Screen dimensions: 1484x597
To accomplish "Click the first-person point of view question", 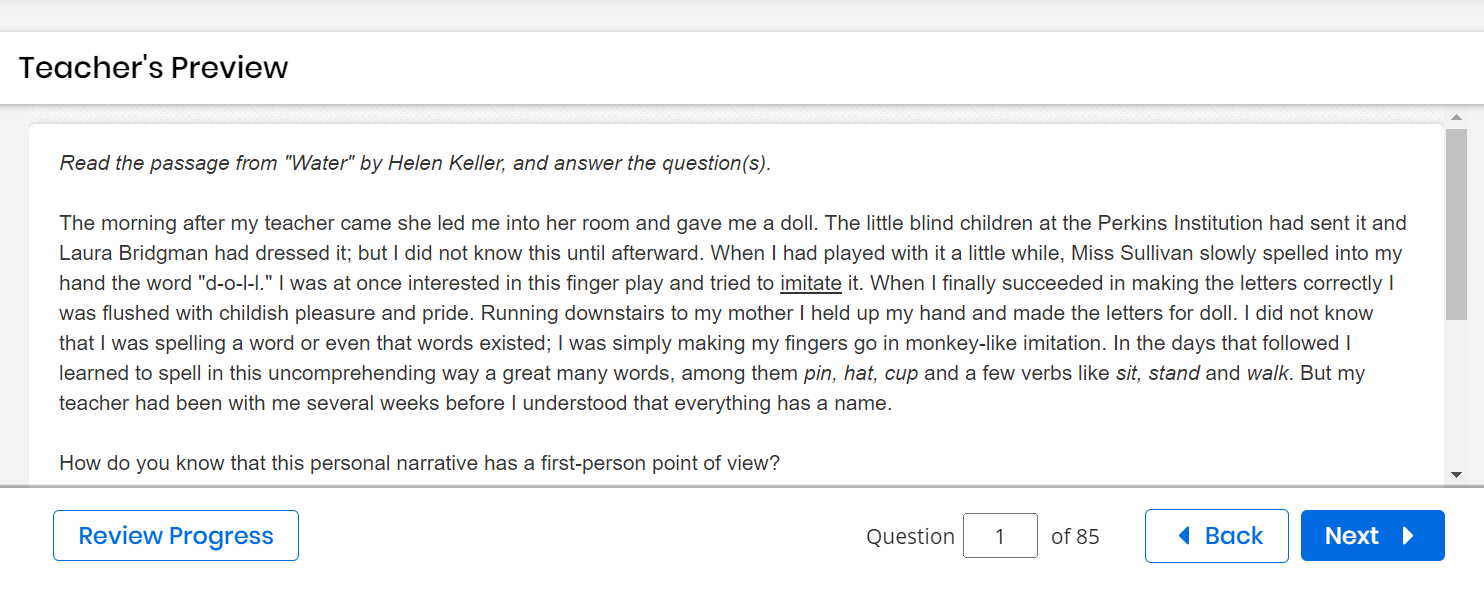I will pos(419,463).
